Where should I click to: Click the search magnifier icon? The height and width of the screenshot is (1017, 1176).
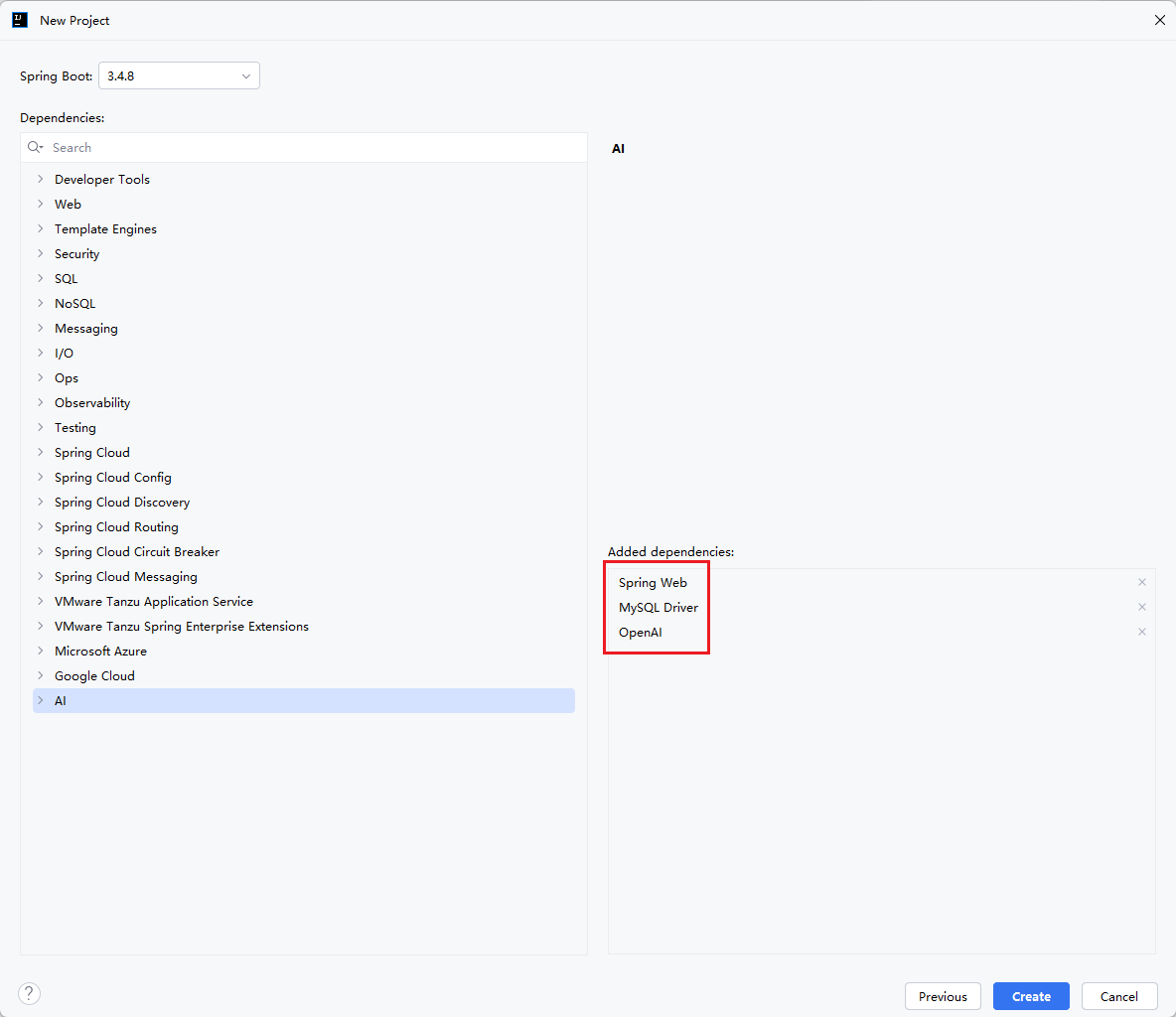point(35,148)
